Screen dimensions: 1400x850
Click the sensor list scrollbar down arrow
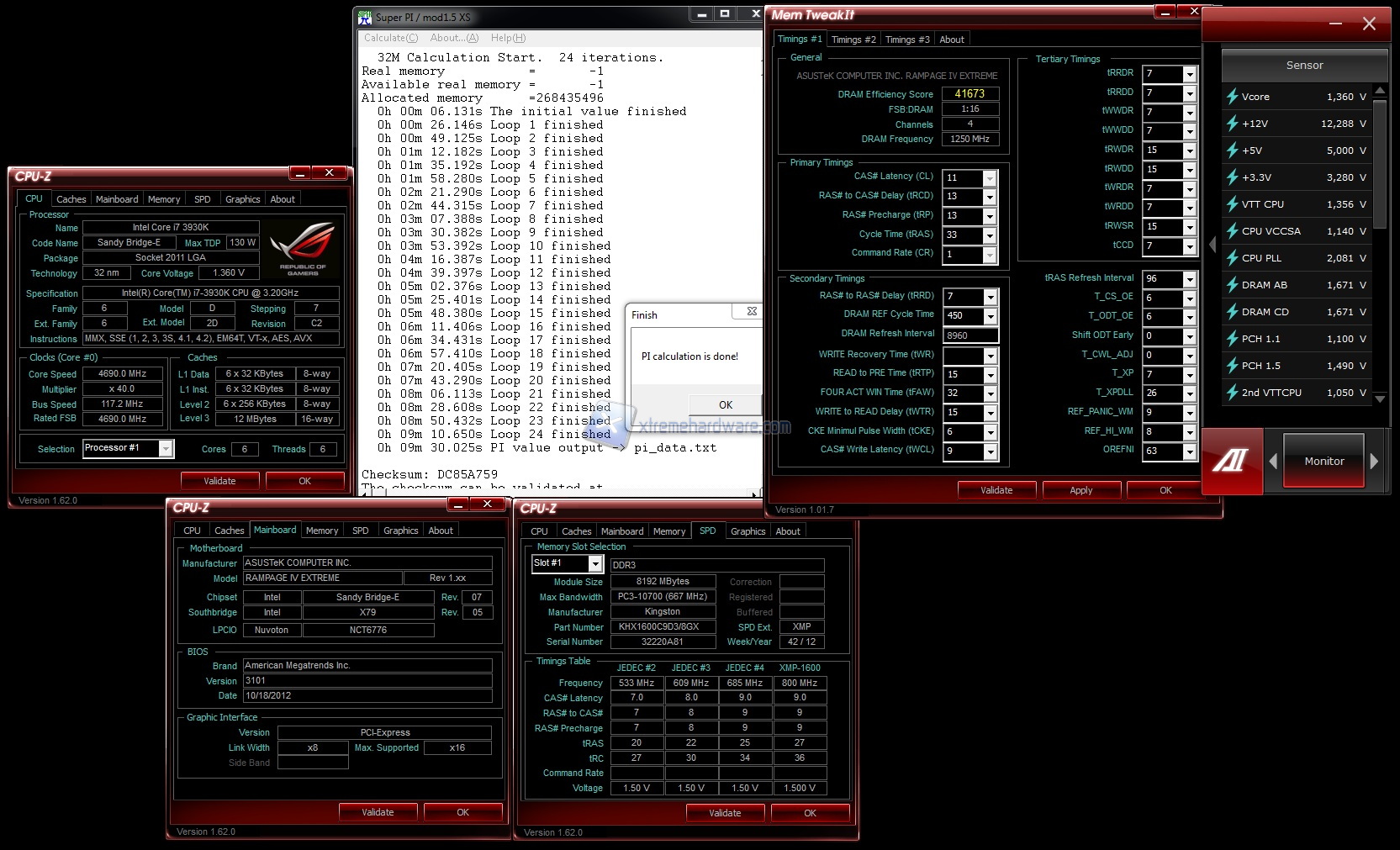(1379, 399)
